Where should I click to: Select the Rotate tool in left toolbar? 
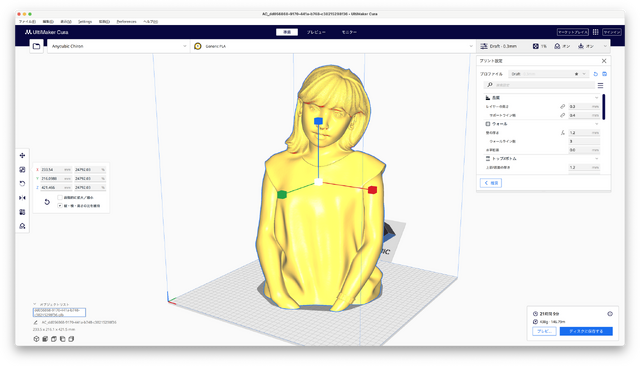point(22,184)
